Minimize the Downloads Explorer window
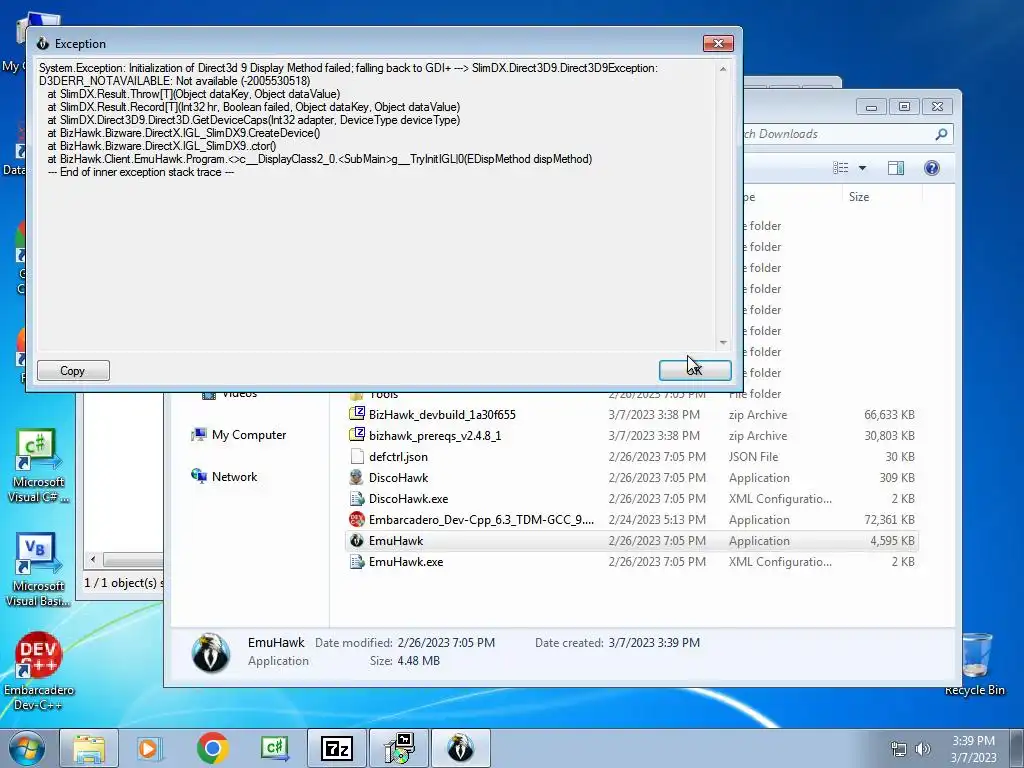 (x=871, y=106)
